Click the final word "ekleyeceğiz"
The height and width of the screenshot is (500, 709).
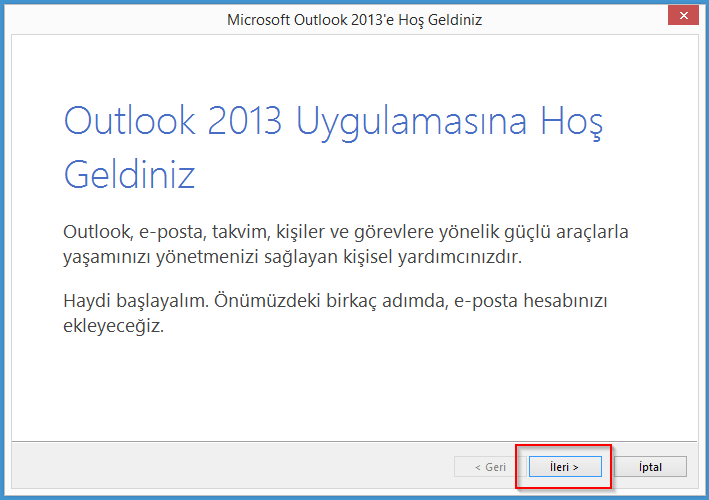coord(112,328)
